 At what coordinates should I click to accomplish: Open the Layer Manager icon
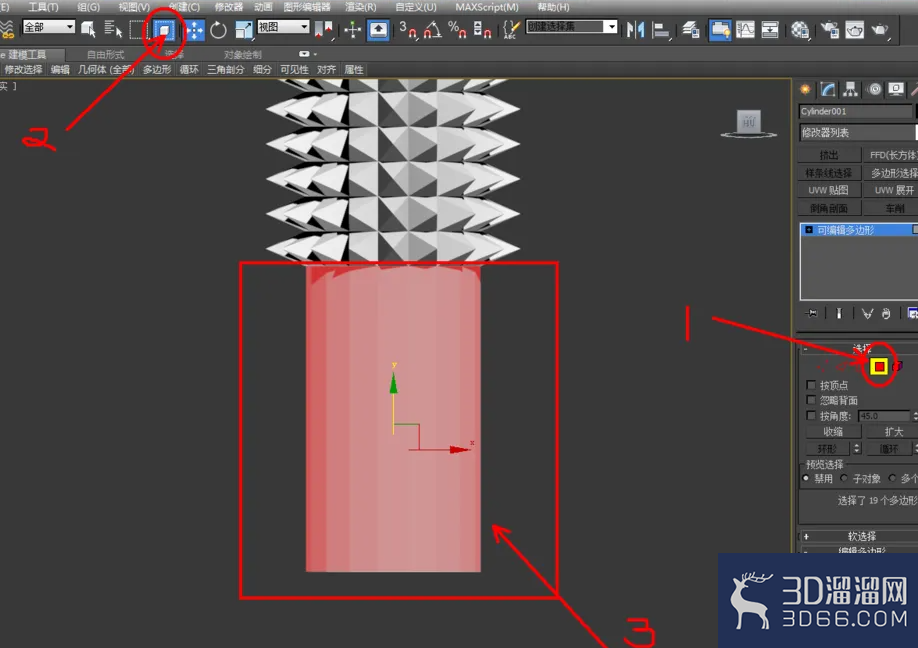691,29
